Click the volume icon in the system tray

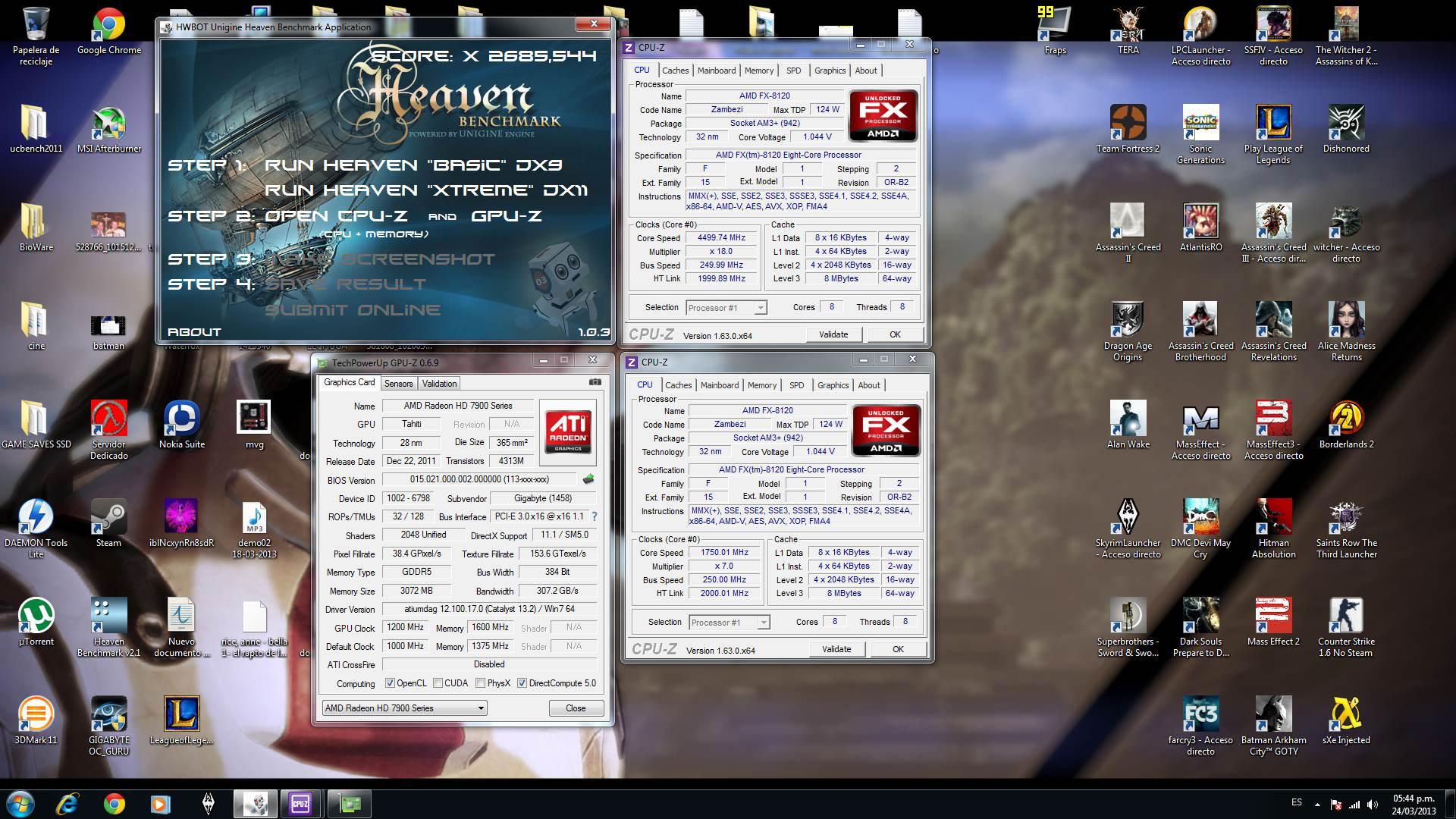click(x=1371, y=805)
